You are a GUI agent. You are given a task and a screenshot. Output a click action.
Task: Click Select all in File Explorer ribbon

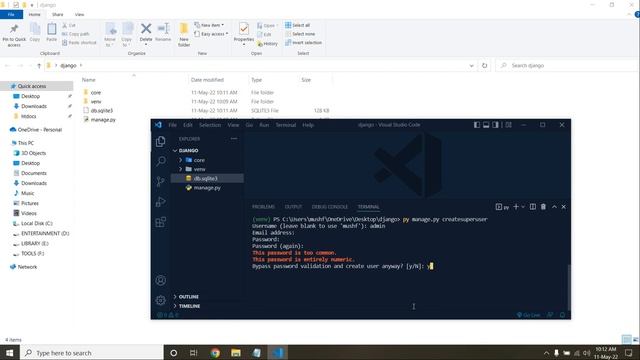(298, 25)
